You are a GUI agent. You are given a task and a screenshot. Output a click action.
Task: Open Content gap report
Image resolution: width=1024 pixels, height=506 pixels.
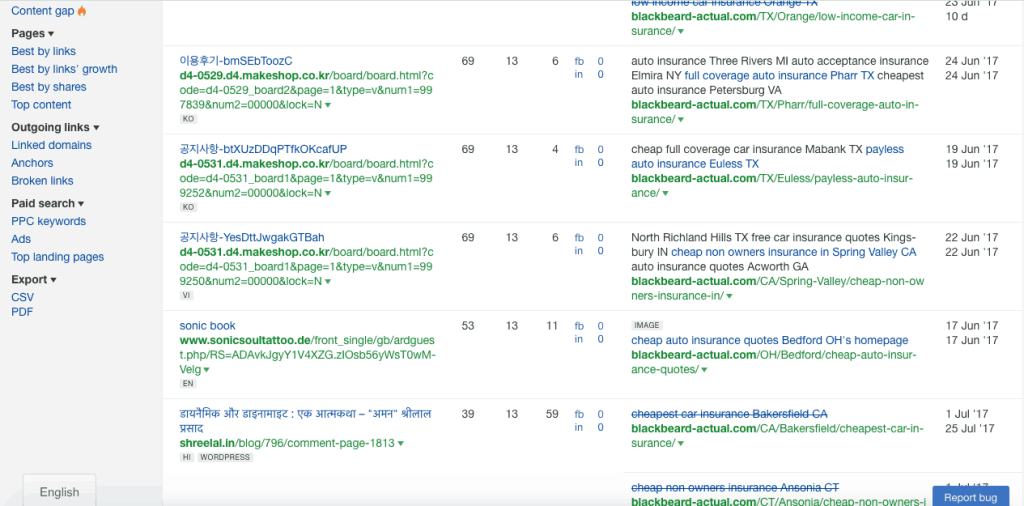pyautogui.click(x=42, y=10)
